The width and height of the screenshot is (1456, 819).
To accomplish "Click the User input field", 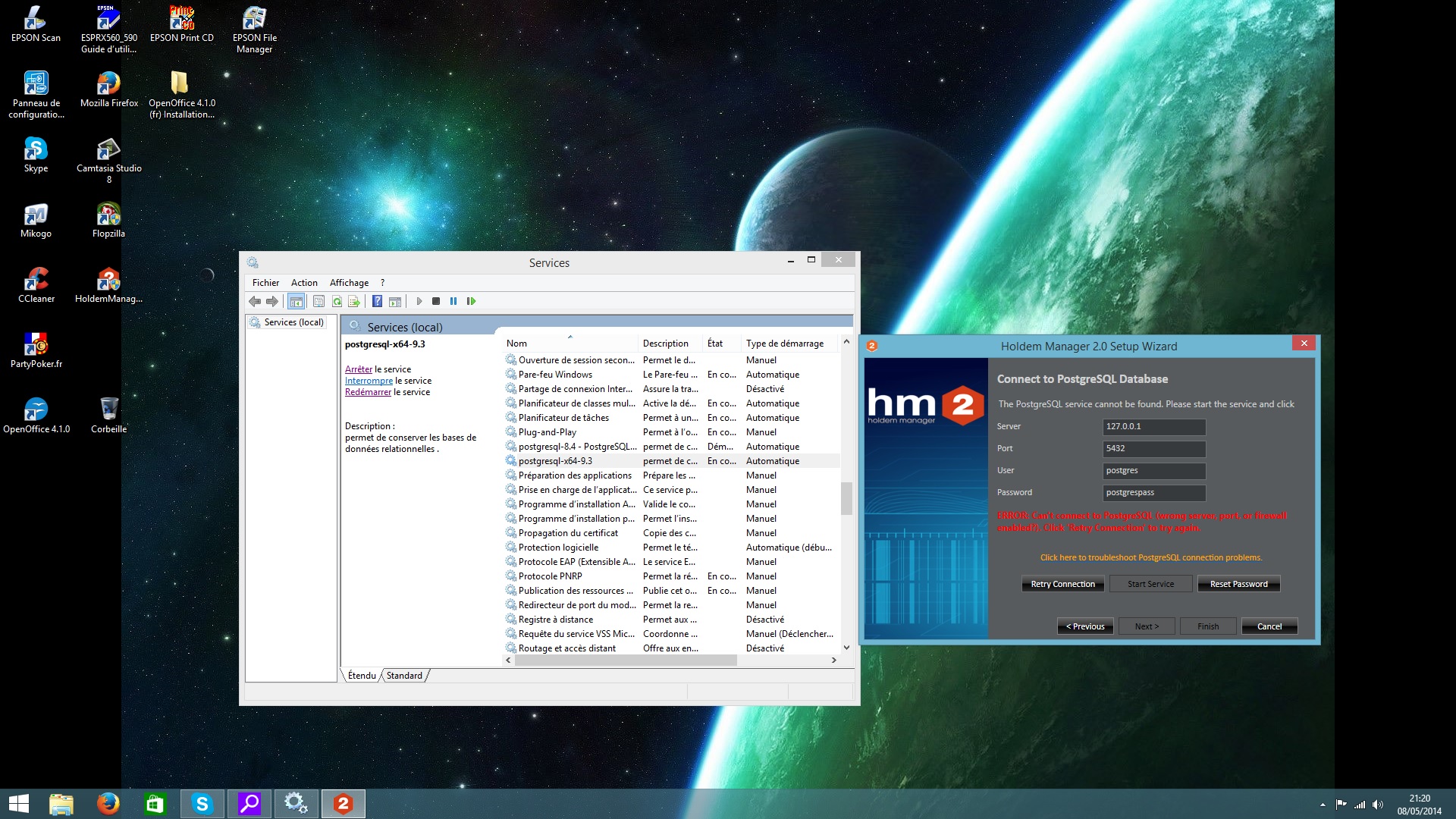I will click(1153, 471).
